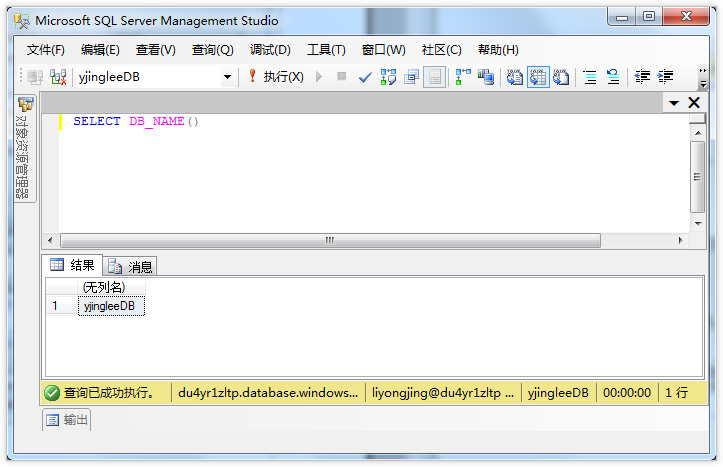Image resolution: width=723 pixels, height=467 pixels.
Task: Click the 执行(X) execute button
Action: click(x=276, y=77)
